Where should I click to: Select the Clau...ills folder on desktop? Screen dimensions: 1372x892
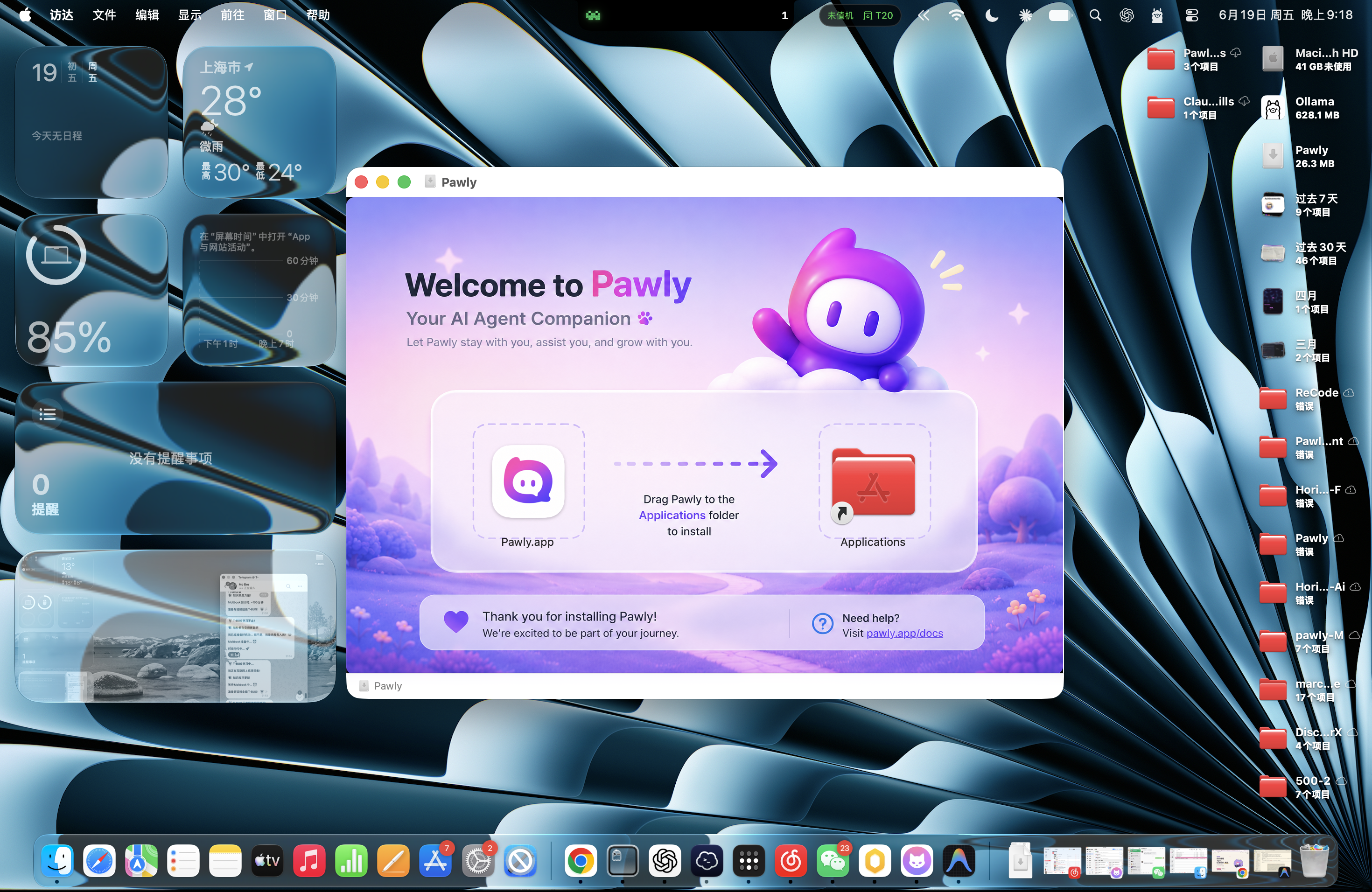[x=1161, y=108]
